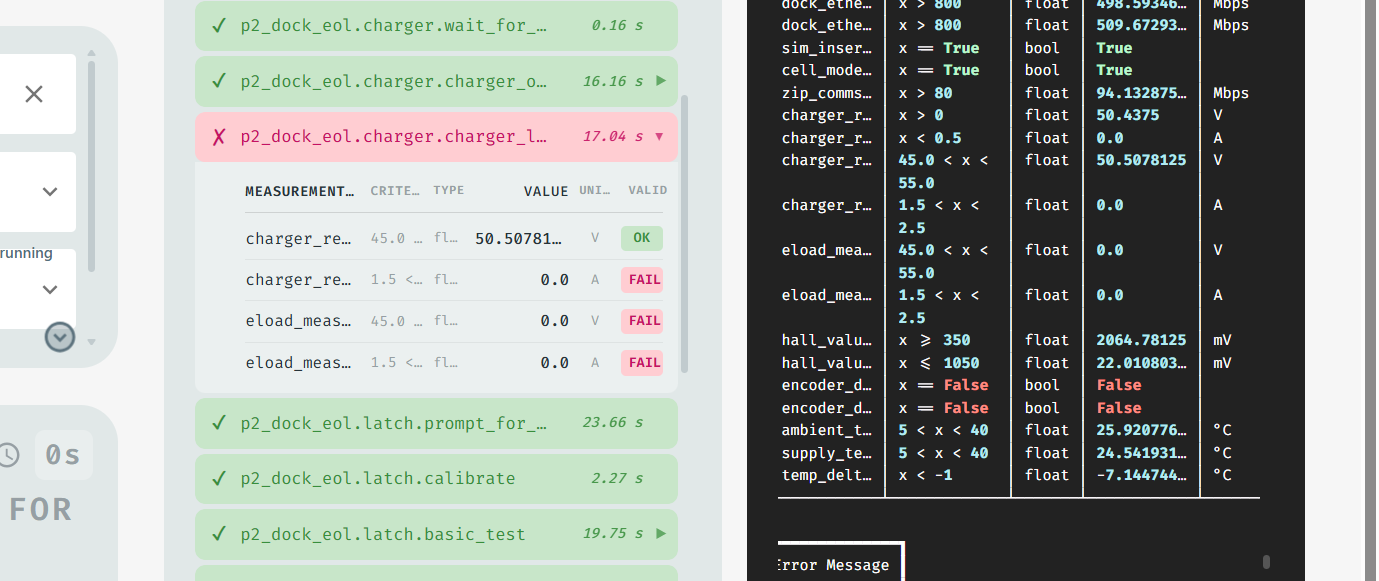Click the circular down-chevron button in the left panel

point(60,338)
